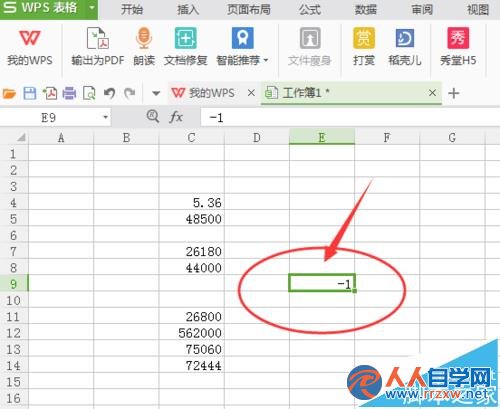The width and height of the screenshot is (500, 409).
Task: Switch to the 我的WPS document tab
Action: click(x=203, y=93)
